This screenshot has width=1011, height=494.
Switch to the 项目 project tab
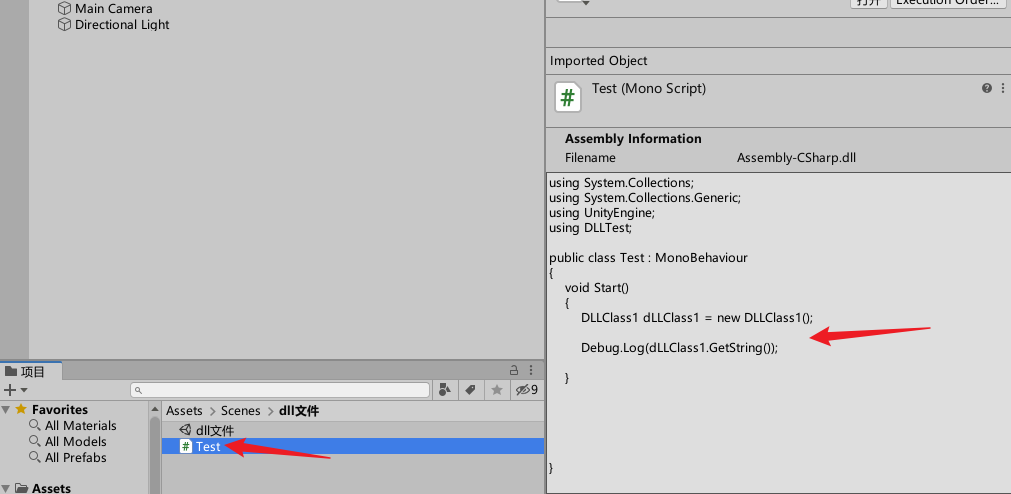[31, 371]
